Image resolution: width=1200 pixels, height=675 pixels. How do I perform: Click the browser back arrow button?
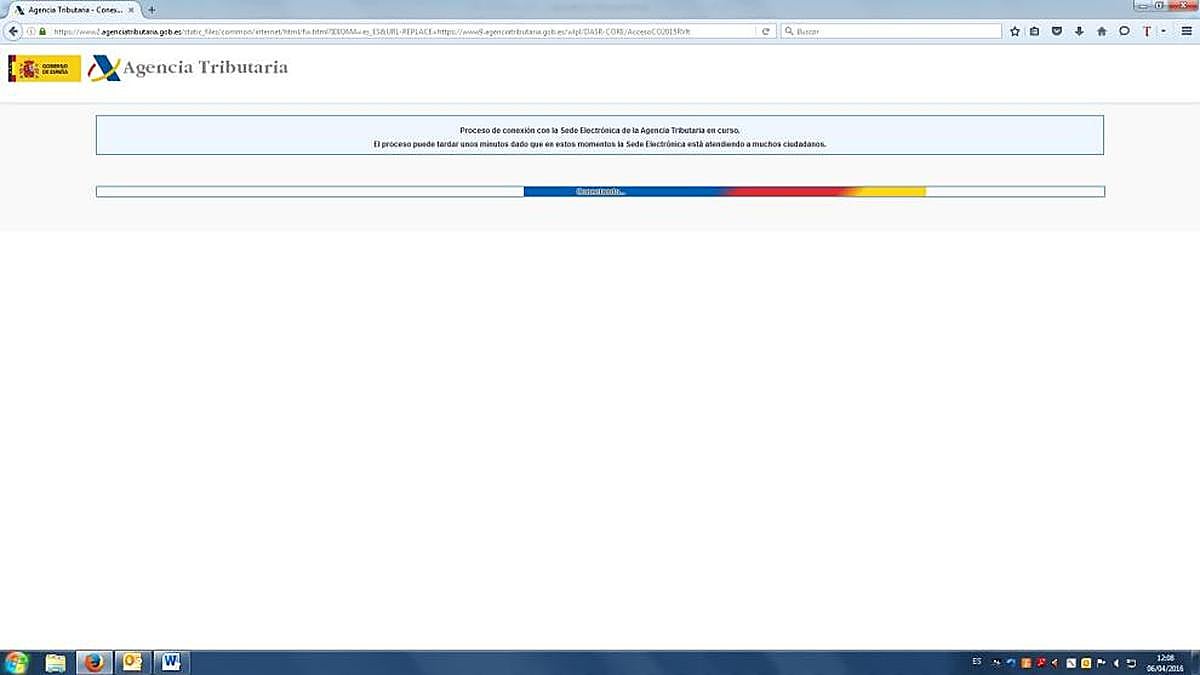coord(13,31)
